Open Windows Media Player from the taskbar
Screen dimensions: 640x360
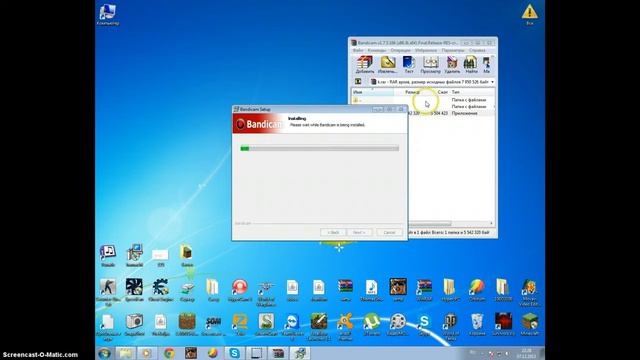(147, 353)
